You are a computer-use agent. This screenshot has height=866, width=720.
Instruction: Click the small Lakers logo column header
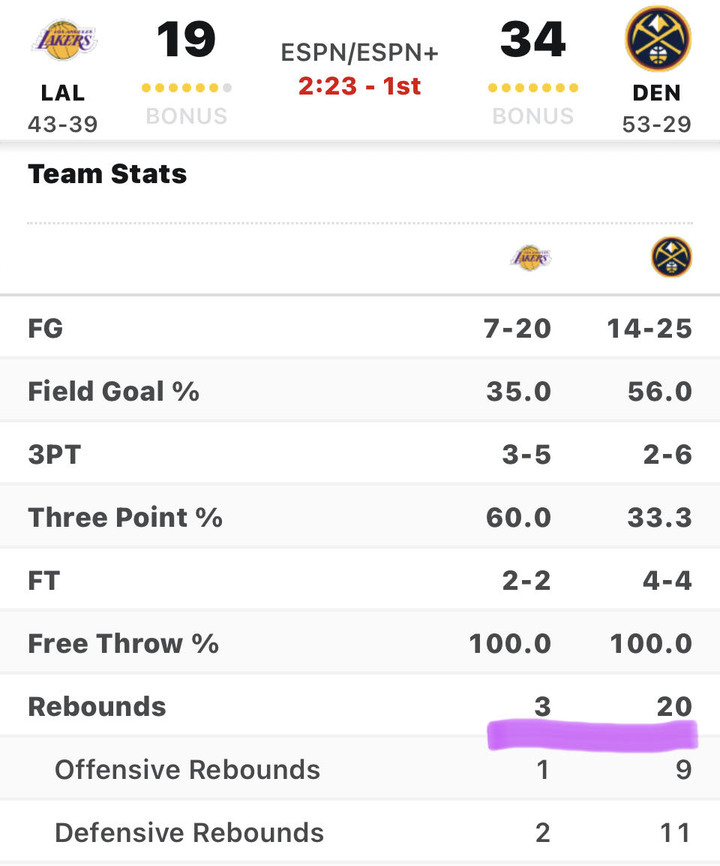(x=531, y=258)
